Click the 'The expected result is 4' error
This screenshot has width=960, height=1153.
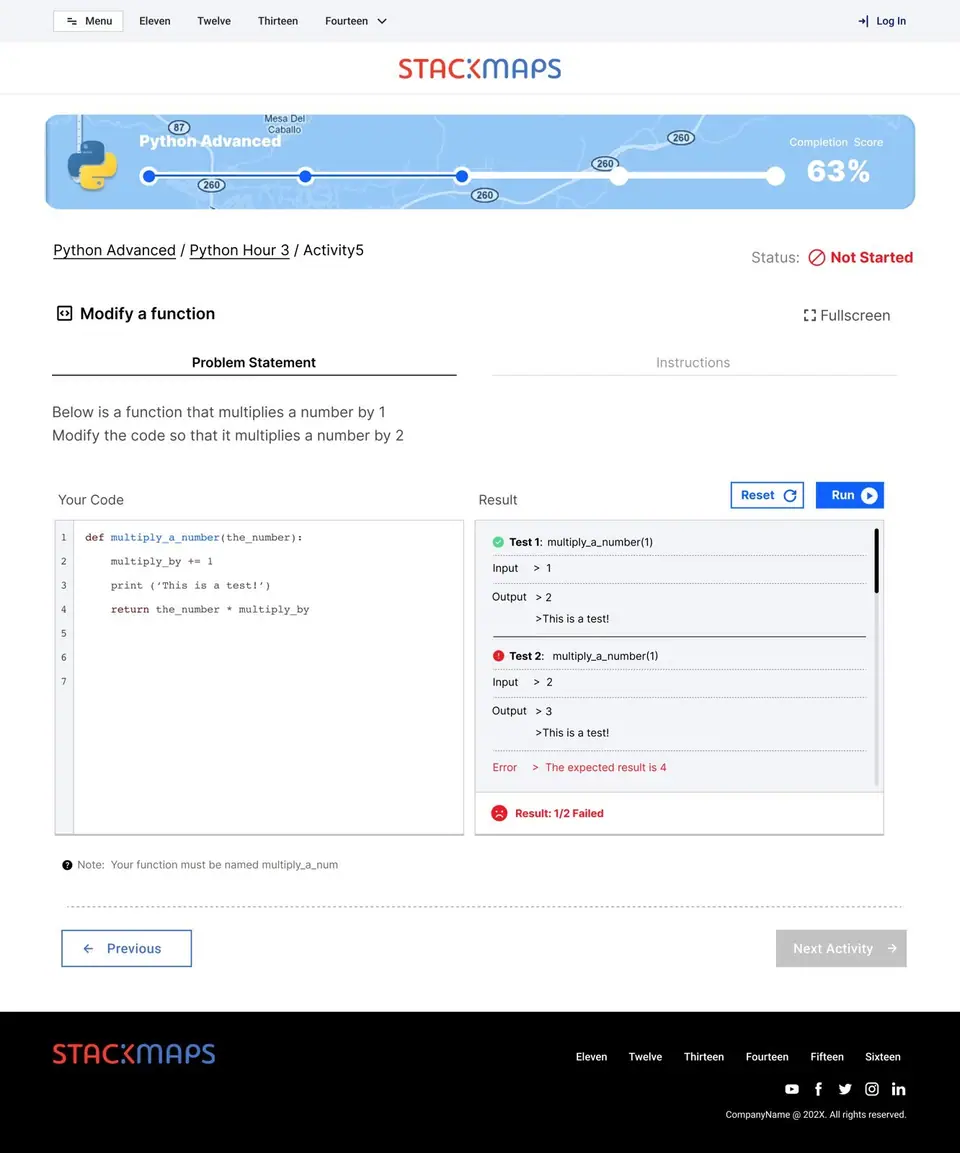[606, 767]
